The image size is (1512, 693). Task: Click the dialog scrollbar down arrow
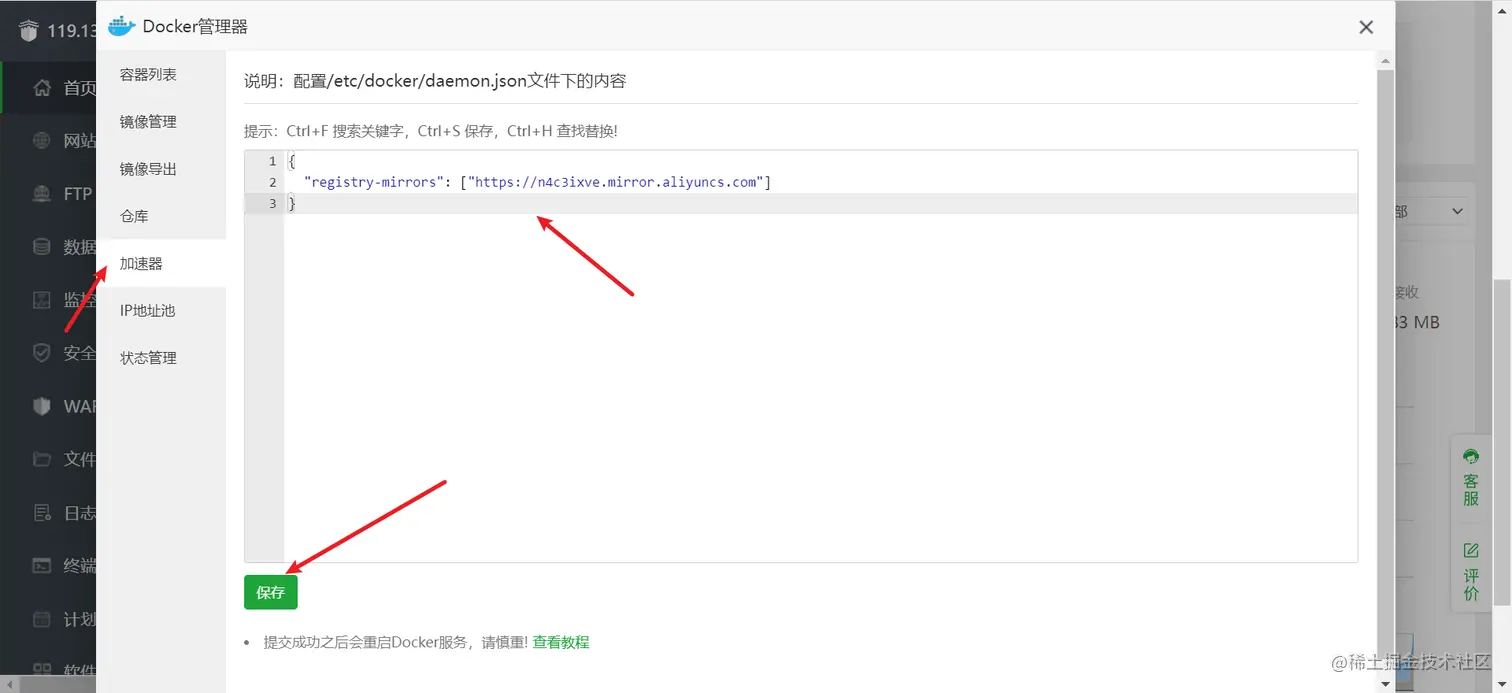click(x=1385, y=684)
